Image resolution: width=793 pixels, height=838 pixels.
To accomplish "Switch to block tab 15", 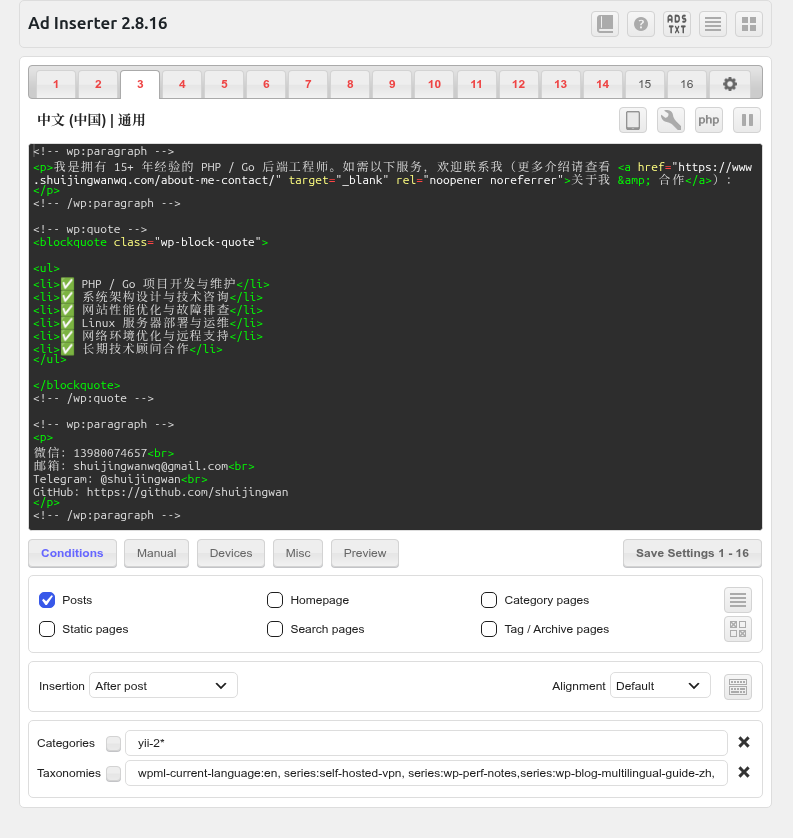I will 645,84.
